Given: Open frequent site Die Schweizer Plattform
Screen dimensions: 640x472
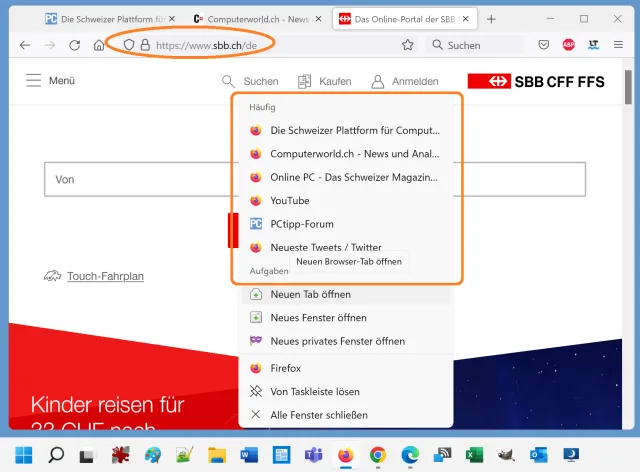Looking at the screenshot, I should pos(345,131).
